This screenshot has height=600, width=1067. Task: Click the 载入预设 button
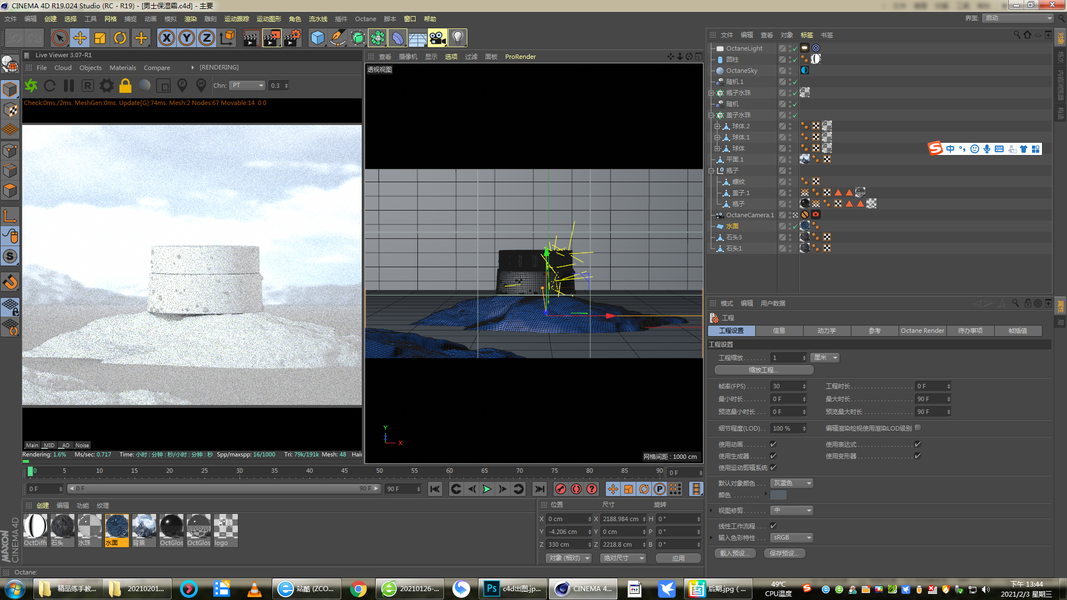[734, 553]
